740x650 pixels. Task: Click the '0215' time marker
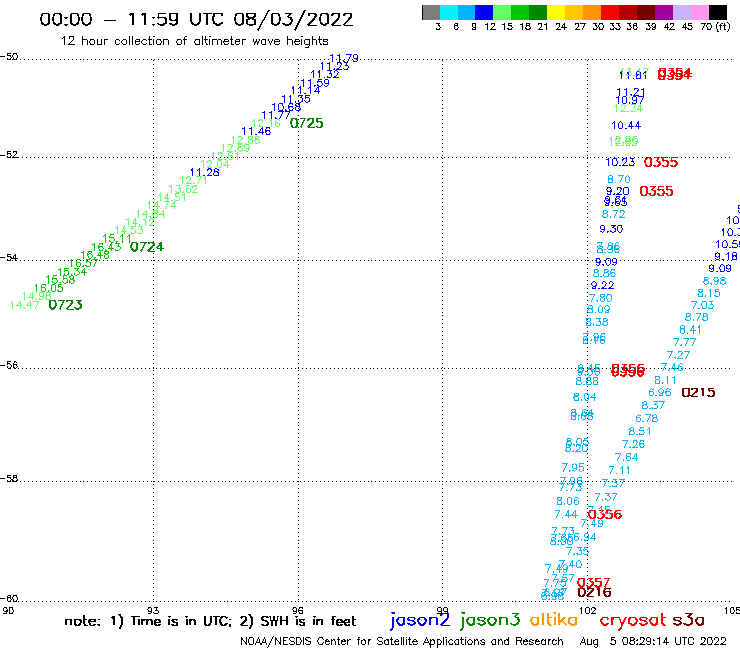click(698, 392)
